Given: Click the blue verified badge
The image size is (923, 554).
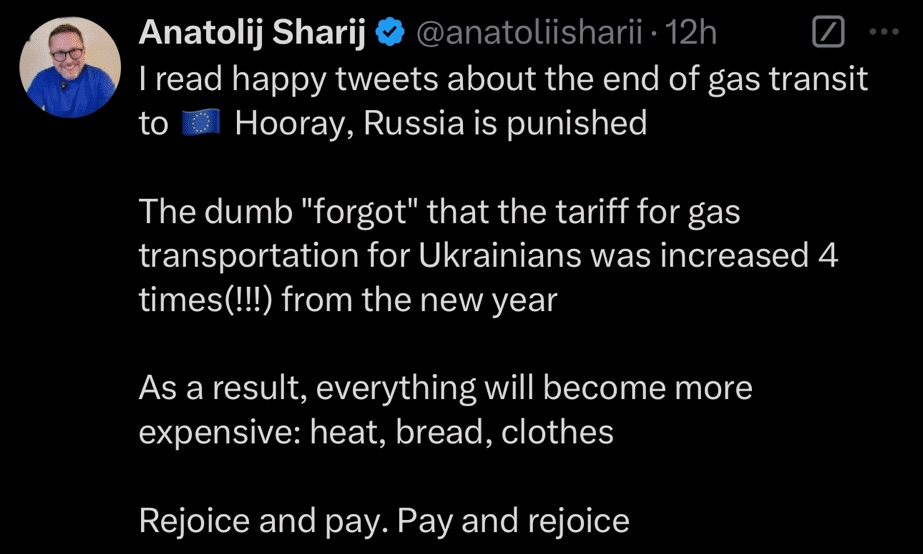Looking at the screenshot, I should (x=388, y=34).
